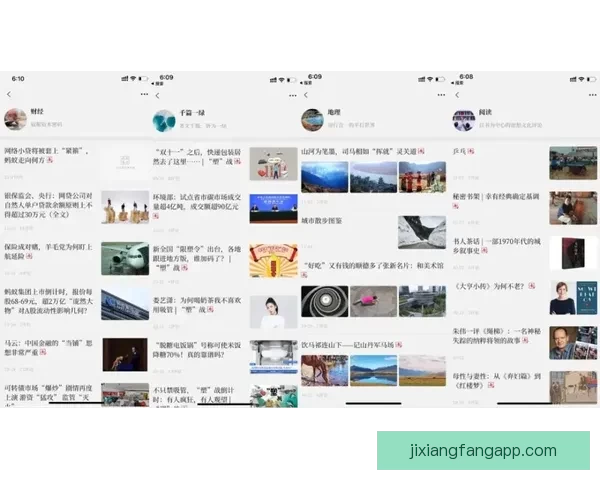Open the illustration thumbnail beside "双十一"之后 article

[x=273, y=164]
